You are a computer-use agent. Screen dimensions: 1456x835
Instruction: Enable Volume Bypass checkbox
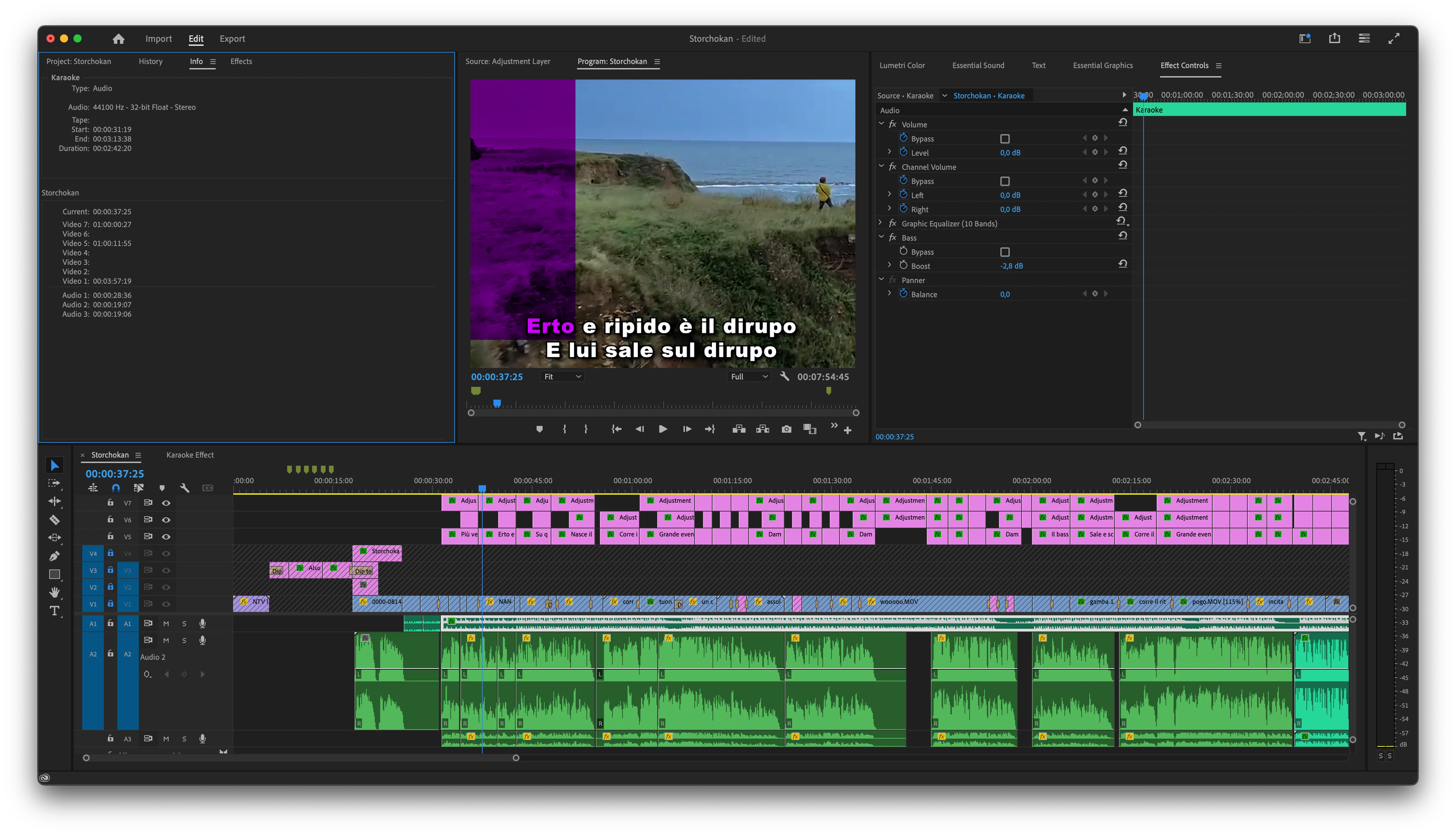click(1004, 139)
